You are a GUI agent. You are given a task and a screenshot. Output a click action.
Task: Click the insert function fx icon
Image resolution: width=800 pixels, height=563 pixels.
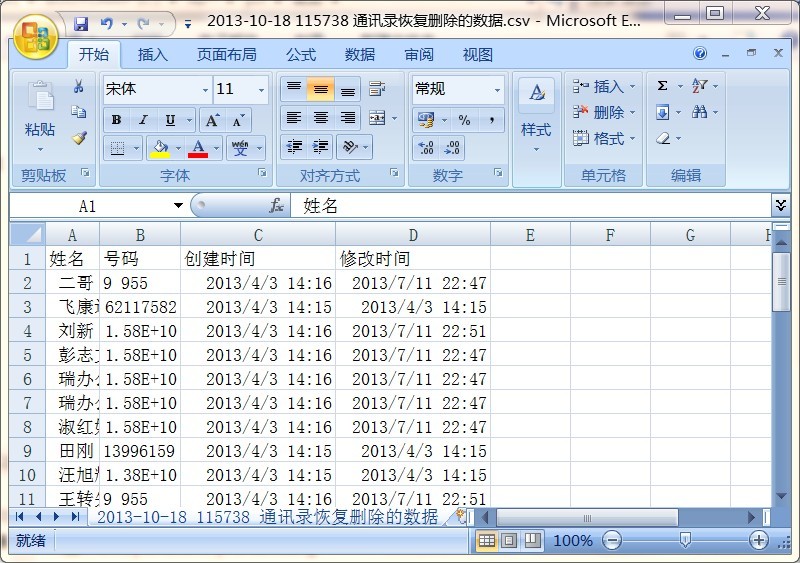(277, 205)
